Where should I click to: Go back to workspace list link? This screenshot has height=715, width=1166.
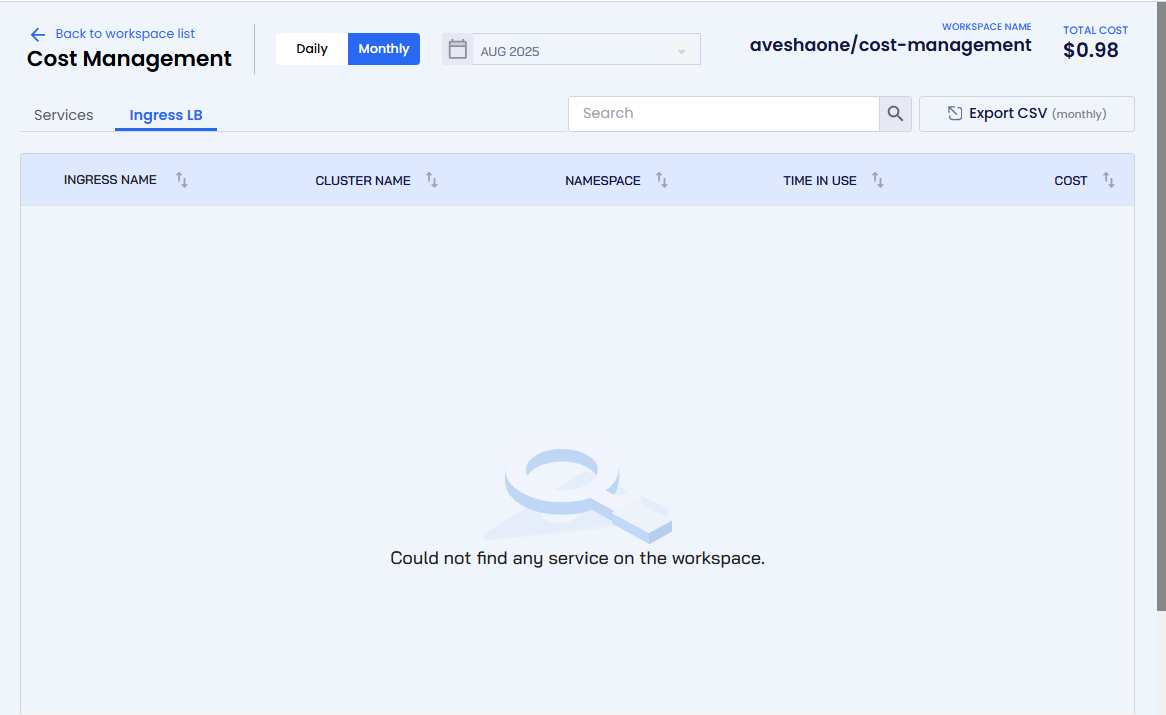pyautogui.click(x=125, y=34)
